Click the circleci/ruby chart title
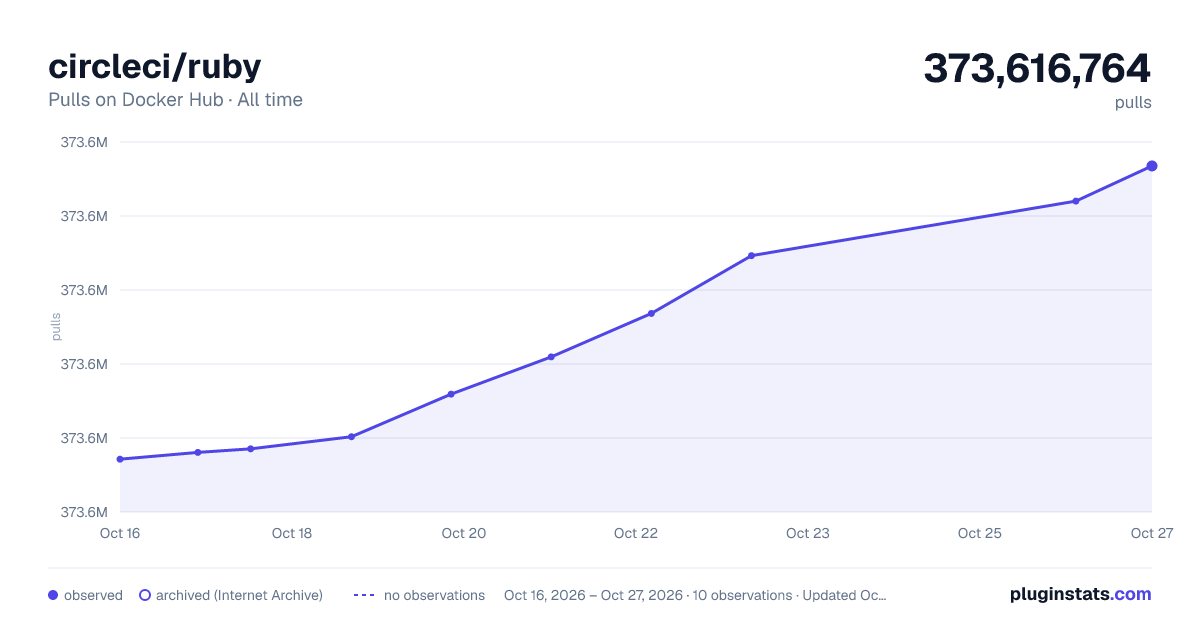1200x630 pixels. [x=155, y=66]
